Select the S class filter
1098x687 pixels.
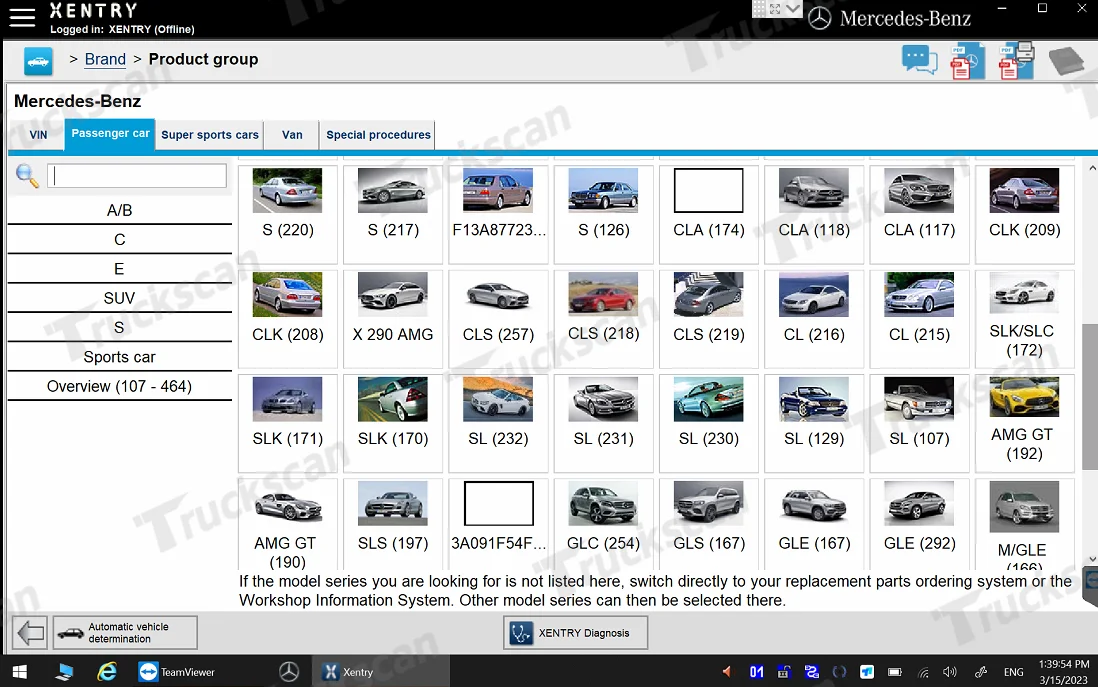(x=120, y=328)
